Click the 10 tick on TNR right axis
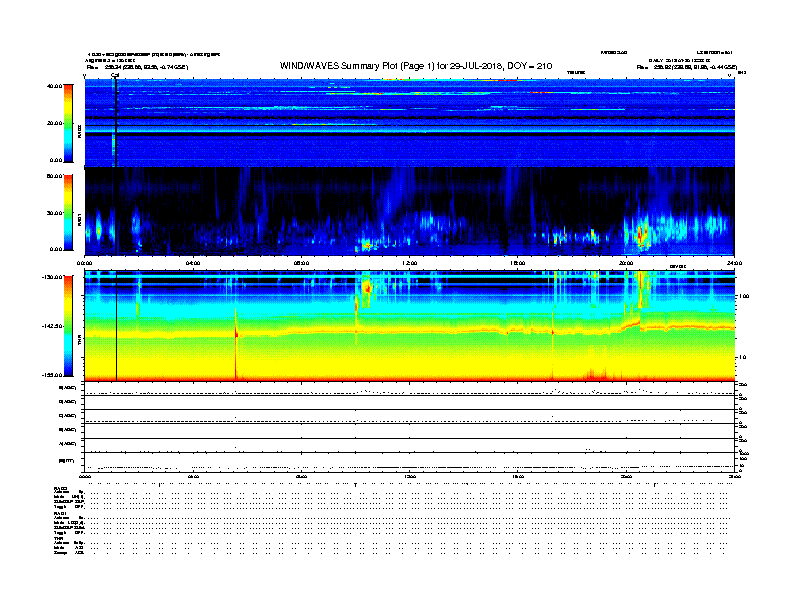Image resolution: width=792 pixels, height=612 pixels. [x=742, y=358]
